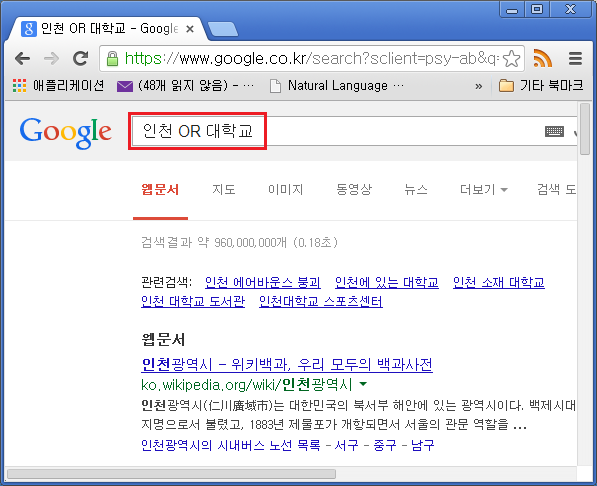Open related search 인천대학교 스포츠센터
The height and width of the screenshot is (486, 597).
(321, 301)
